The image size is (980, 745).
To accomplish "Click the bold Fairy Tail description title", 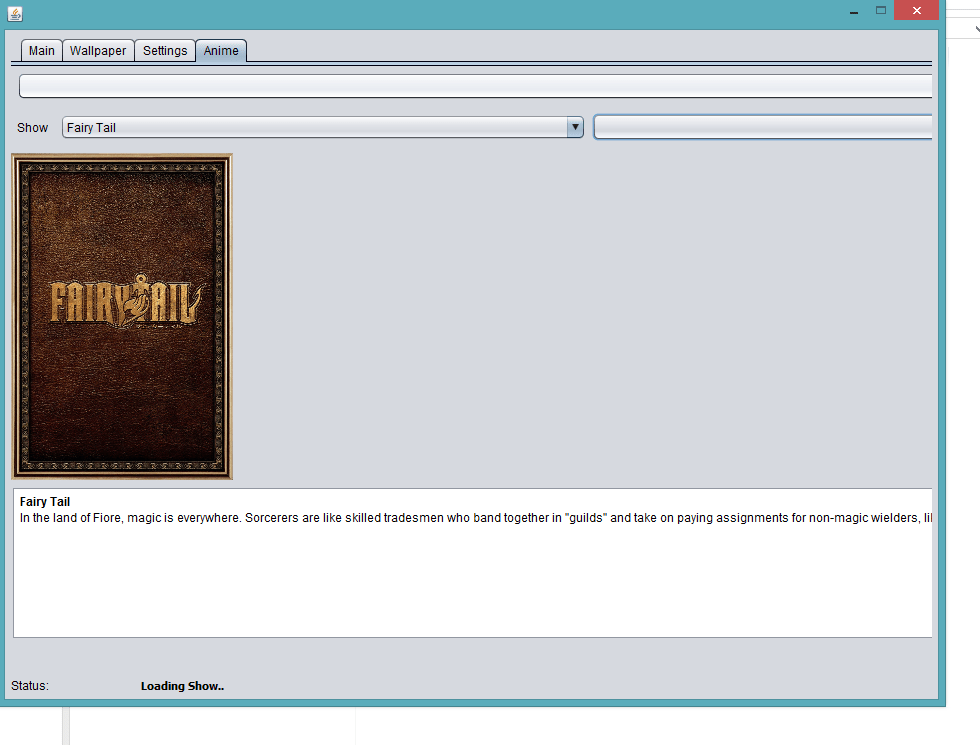I will pyautogui.click(x=45, y=501).
